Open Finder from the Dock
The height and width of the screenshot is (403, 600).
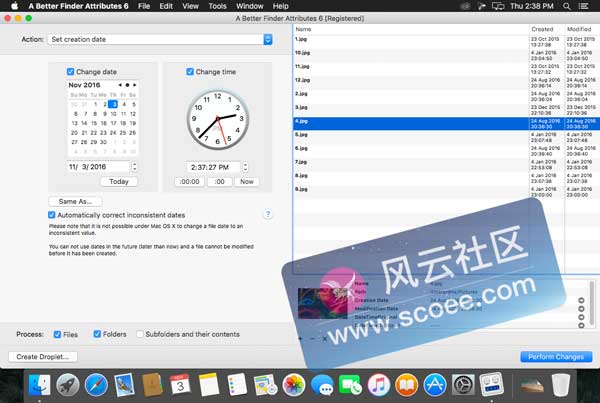pos(39,385)
